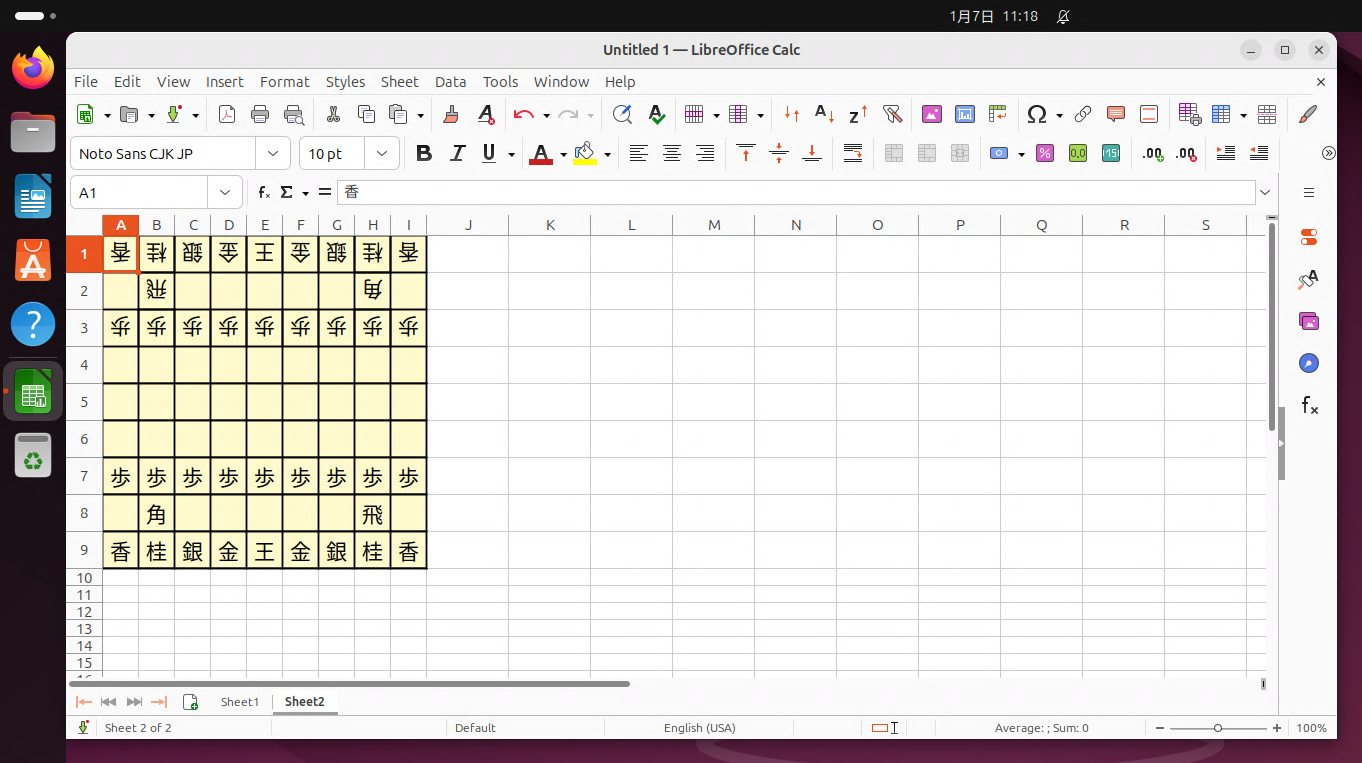
Task: Switch to the Sheet1 tab
Action: tap(239, 701)
